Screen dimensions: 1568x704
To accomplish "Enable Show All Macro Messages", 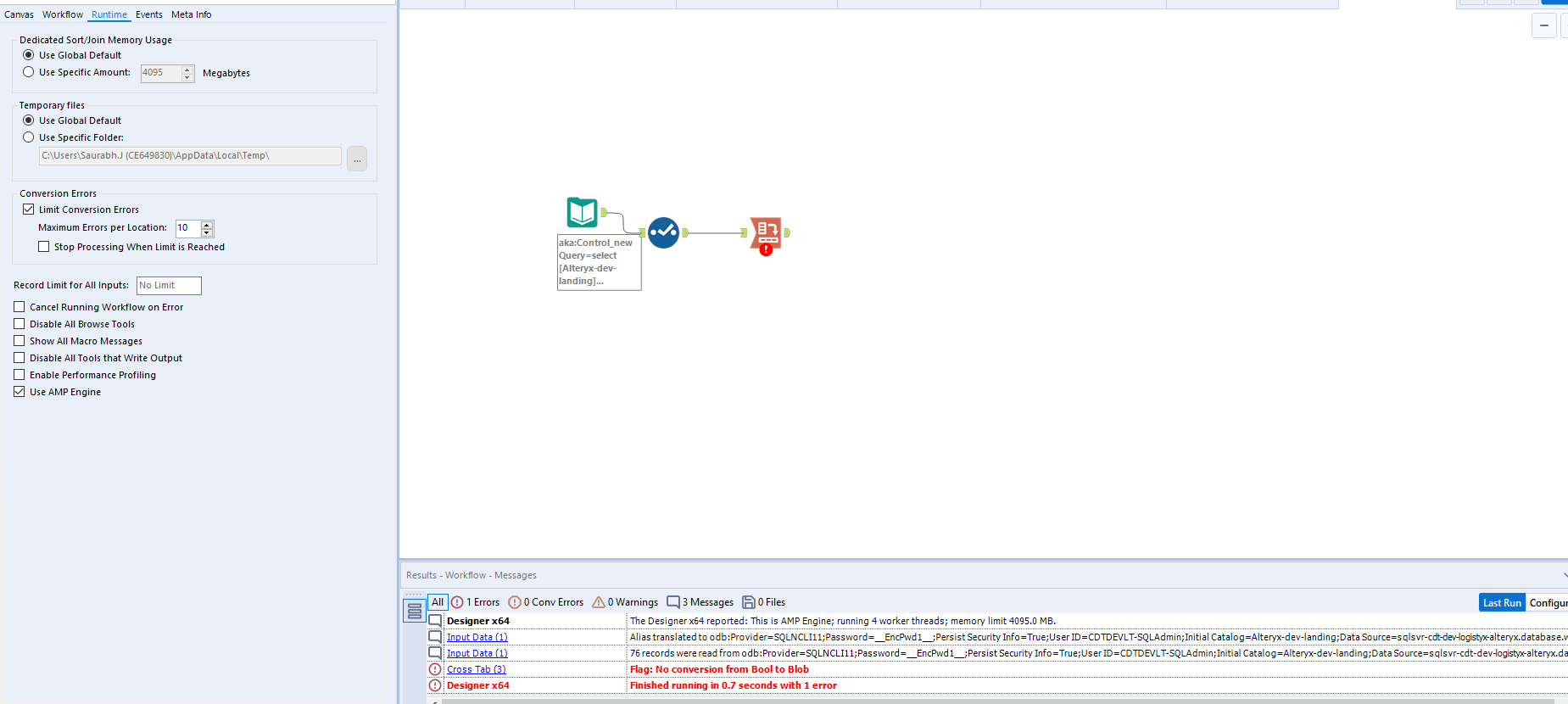I will (20, 341).
